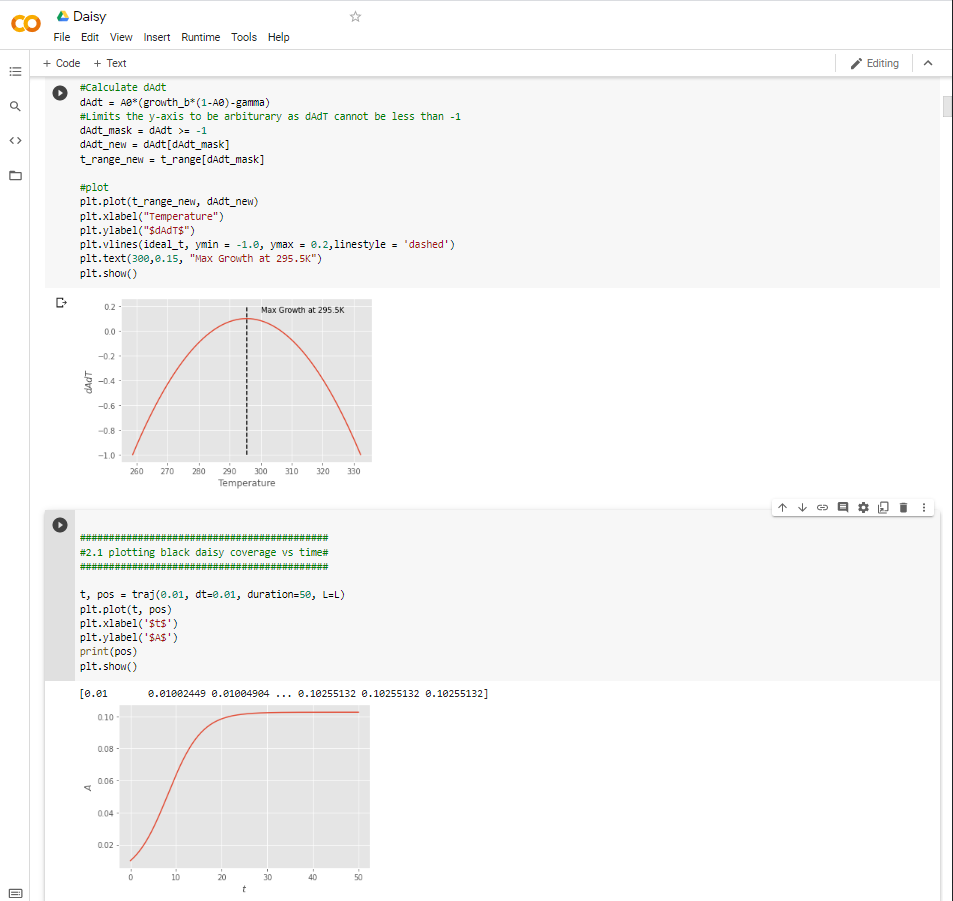
Task: Click the plt.text Max Growth code line
Action: pyautogui.click(x=201, y=258)
